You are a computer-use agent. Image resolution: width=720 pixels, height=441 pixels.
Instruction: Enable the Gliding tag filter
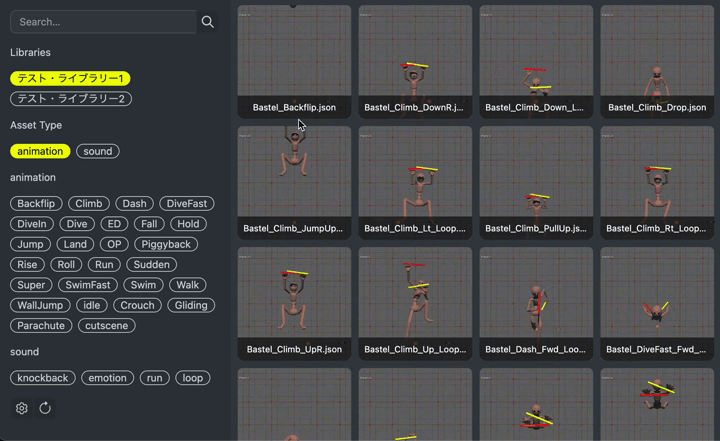point(191,305)
